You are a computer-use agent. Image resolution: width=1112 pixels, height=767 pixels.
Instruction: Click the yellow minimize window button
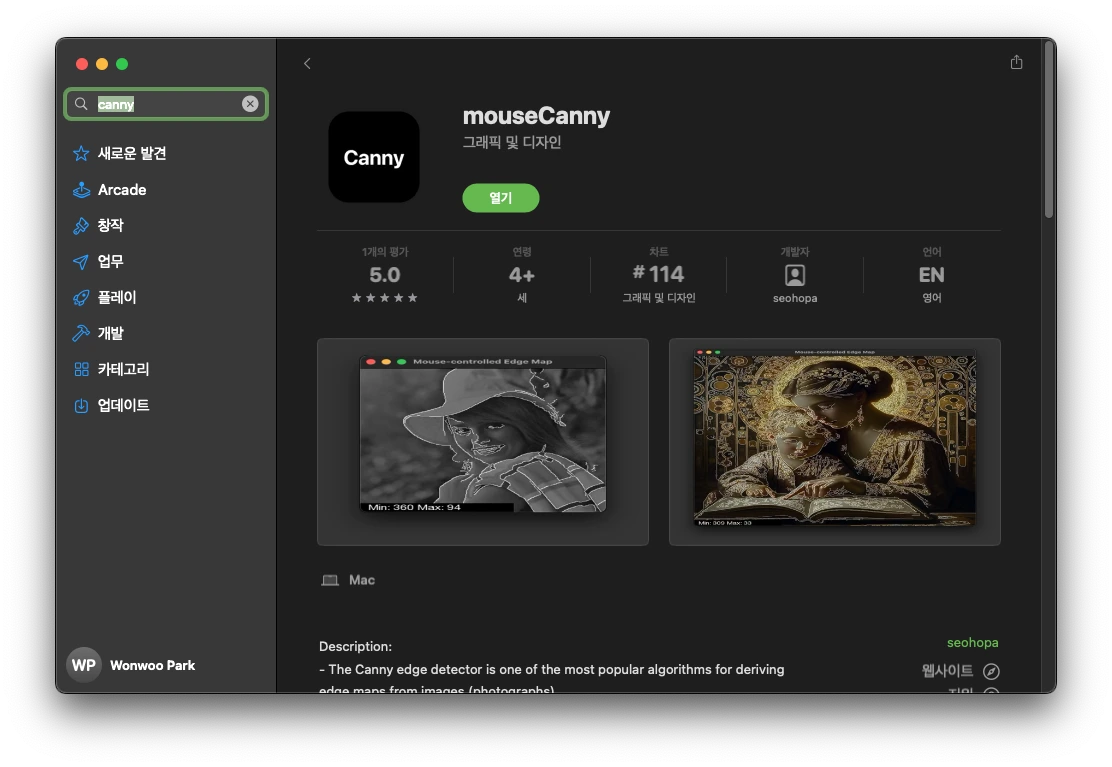coord(102,64)
